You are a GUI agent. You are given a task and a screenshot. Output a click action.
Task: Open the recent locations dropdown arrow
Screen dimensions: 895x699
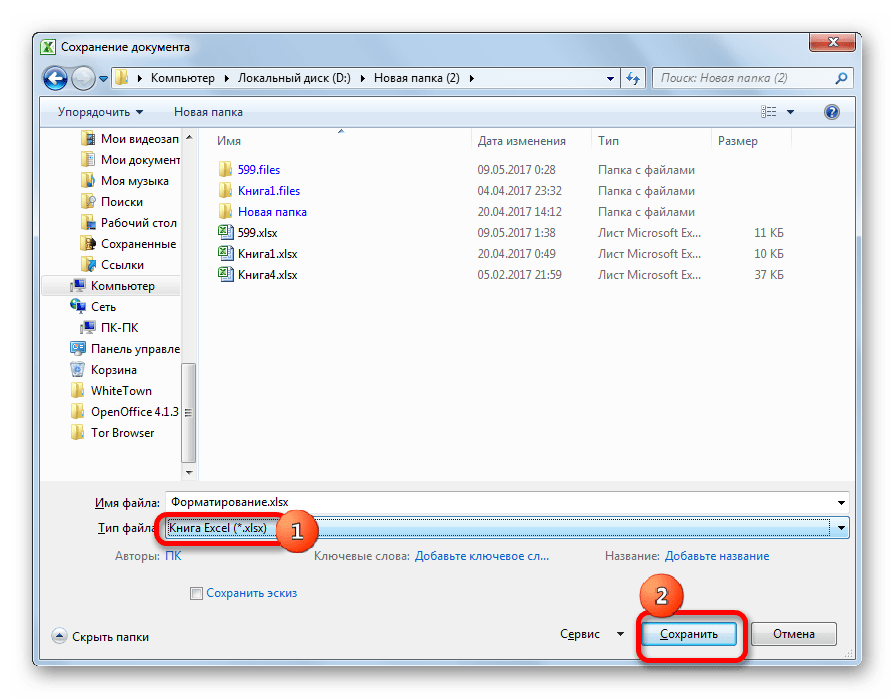click(103, 79)
